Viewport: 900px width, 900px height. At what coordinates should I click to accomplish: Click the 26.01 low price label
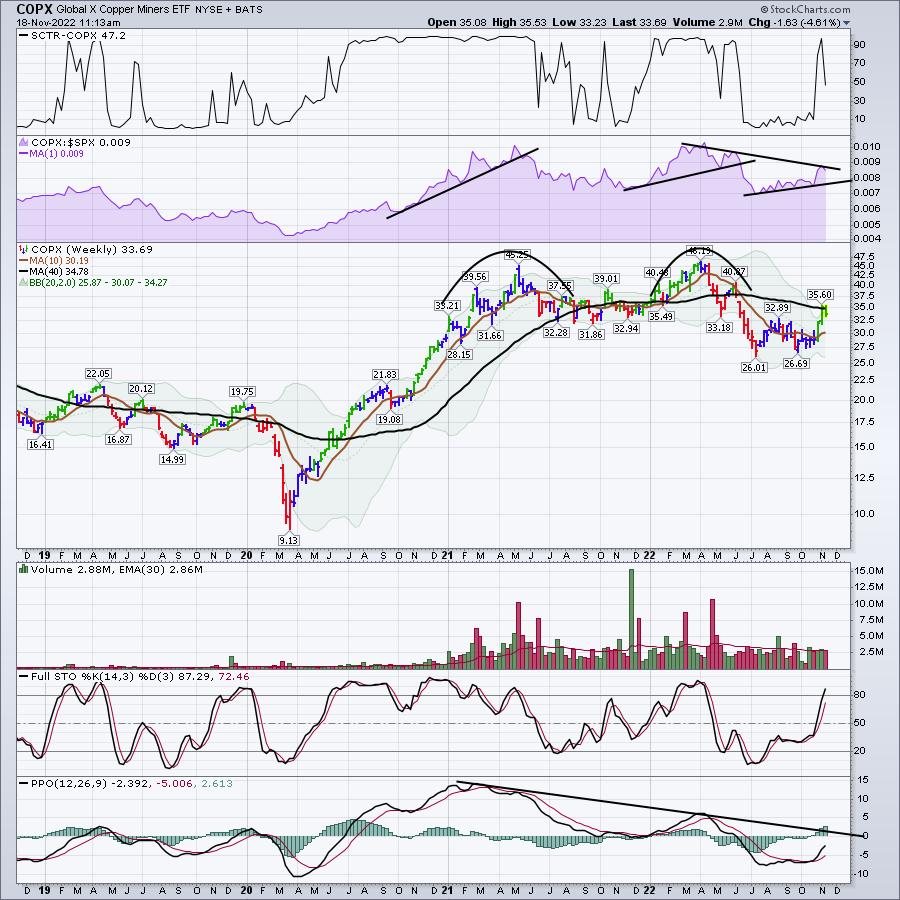click(753, 367)
